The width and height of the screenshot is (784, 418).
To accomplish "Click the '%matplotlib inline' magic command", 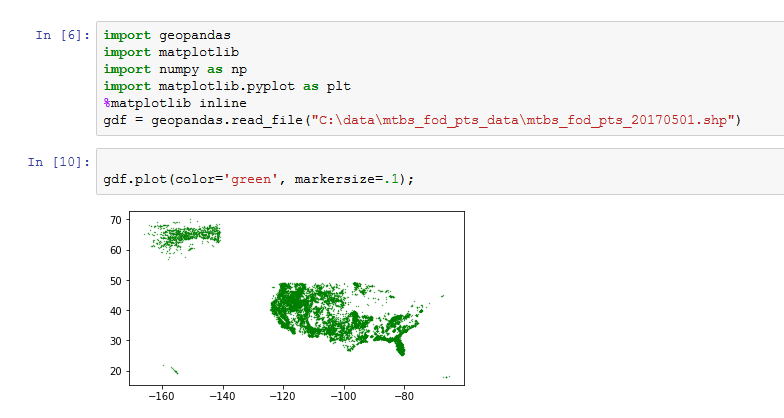I will pyautogui.click(x=174, y=103).
